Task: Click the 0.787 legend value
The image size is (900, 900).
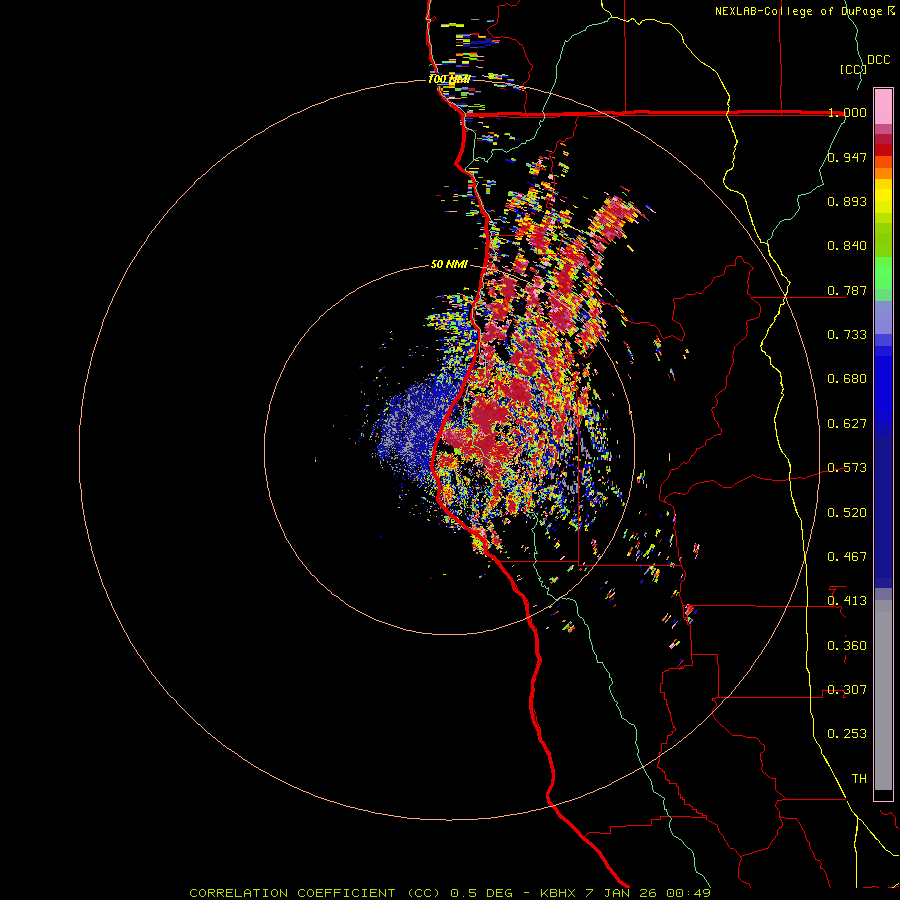Action: pos(847,290)
